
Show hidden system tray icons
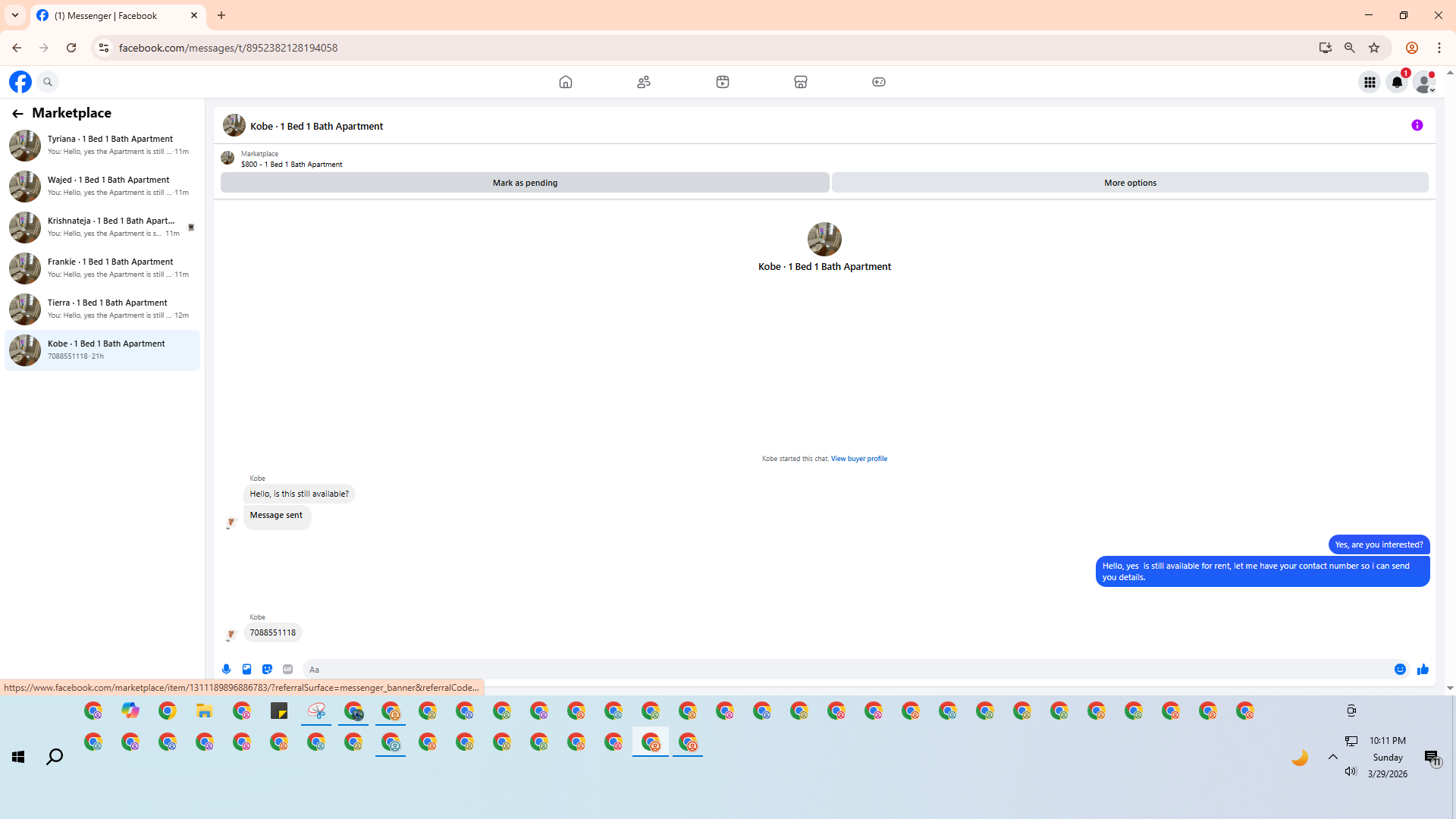click(x=1332, y=757)
